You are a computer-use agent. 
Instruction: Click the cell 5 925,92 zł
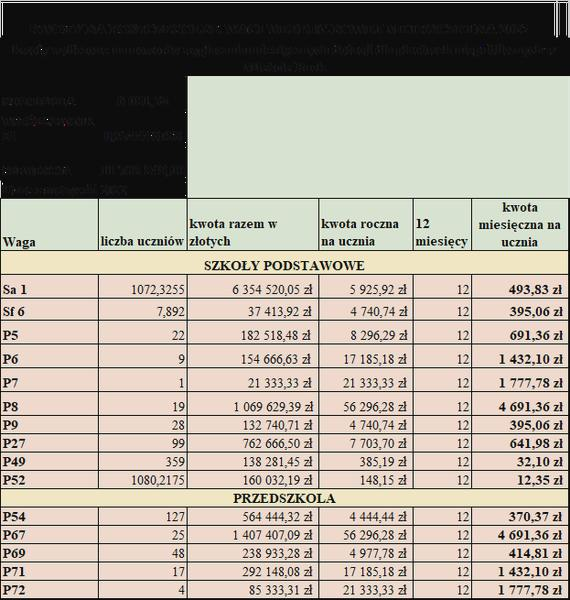(x=366, y=287)
